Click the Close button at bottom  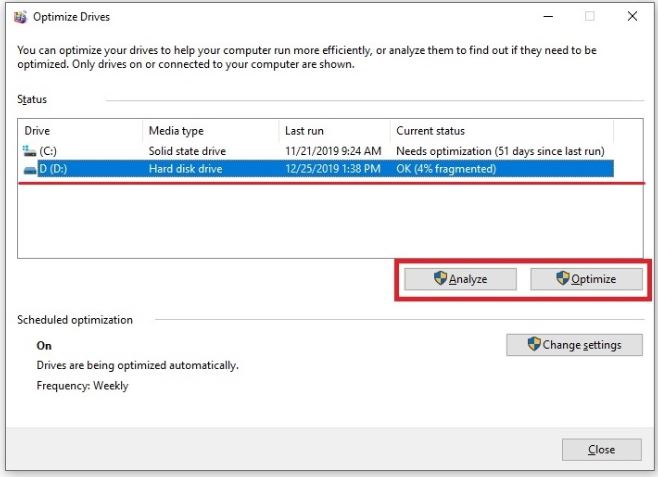tap(601, 449)
